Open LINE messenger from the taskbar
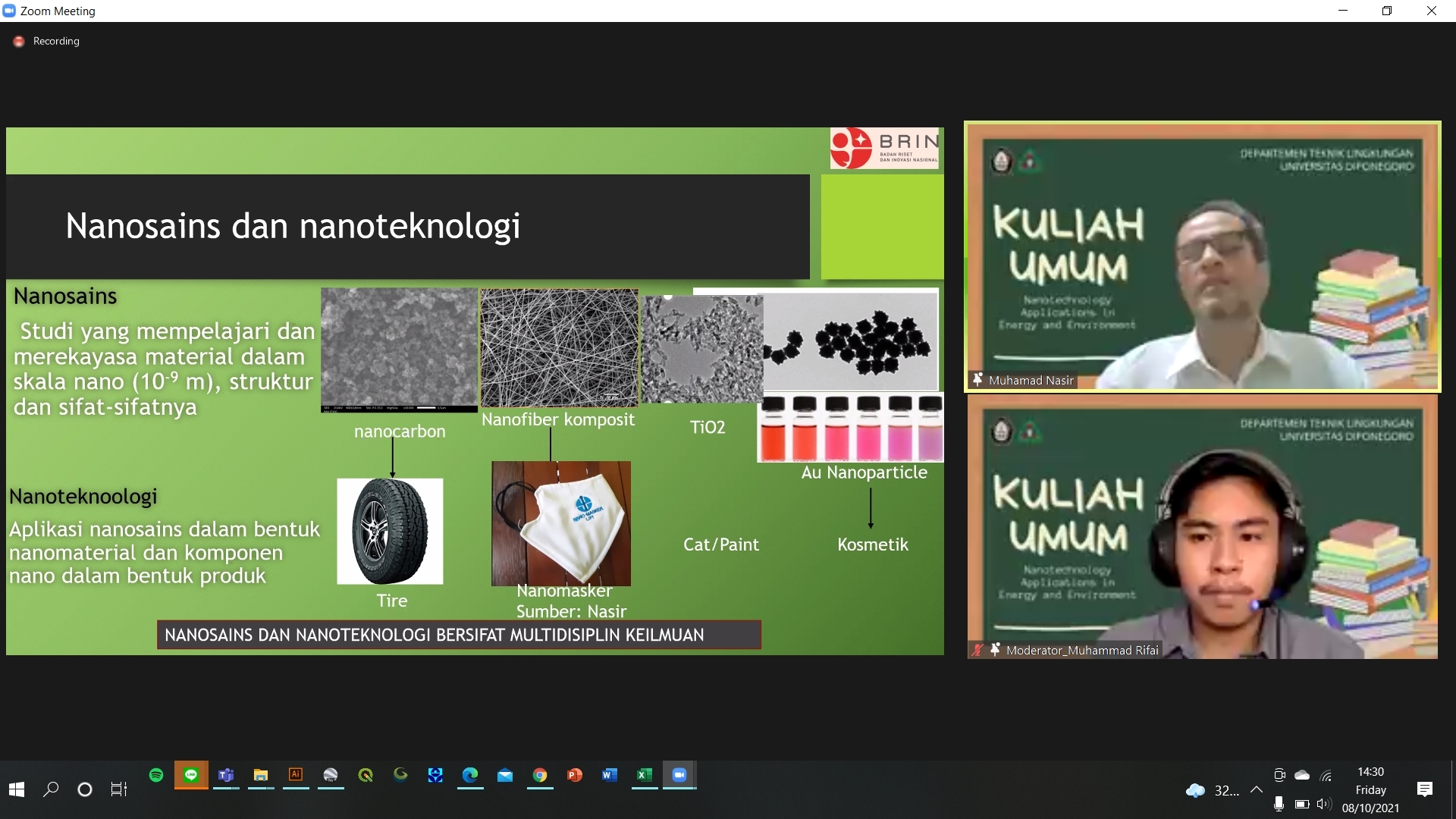The width and height of the screenshot is (1456, 819). (x=190, y=776)
